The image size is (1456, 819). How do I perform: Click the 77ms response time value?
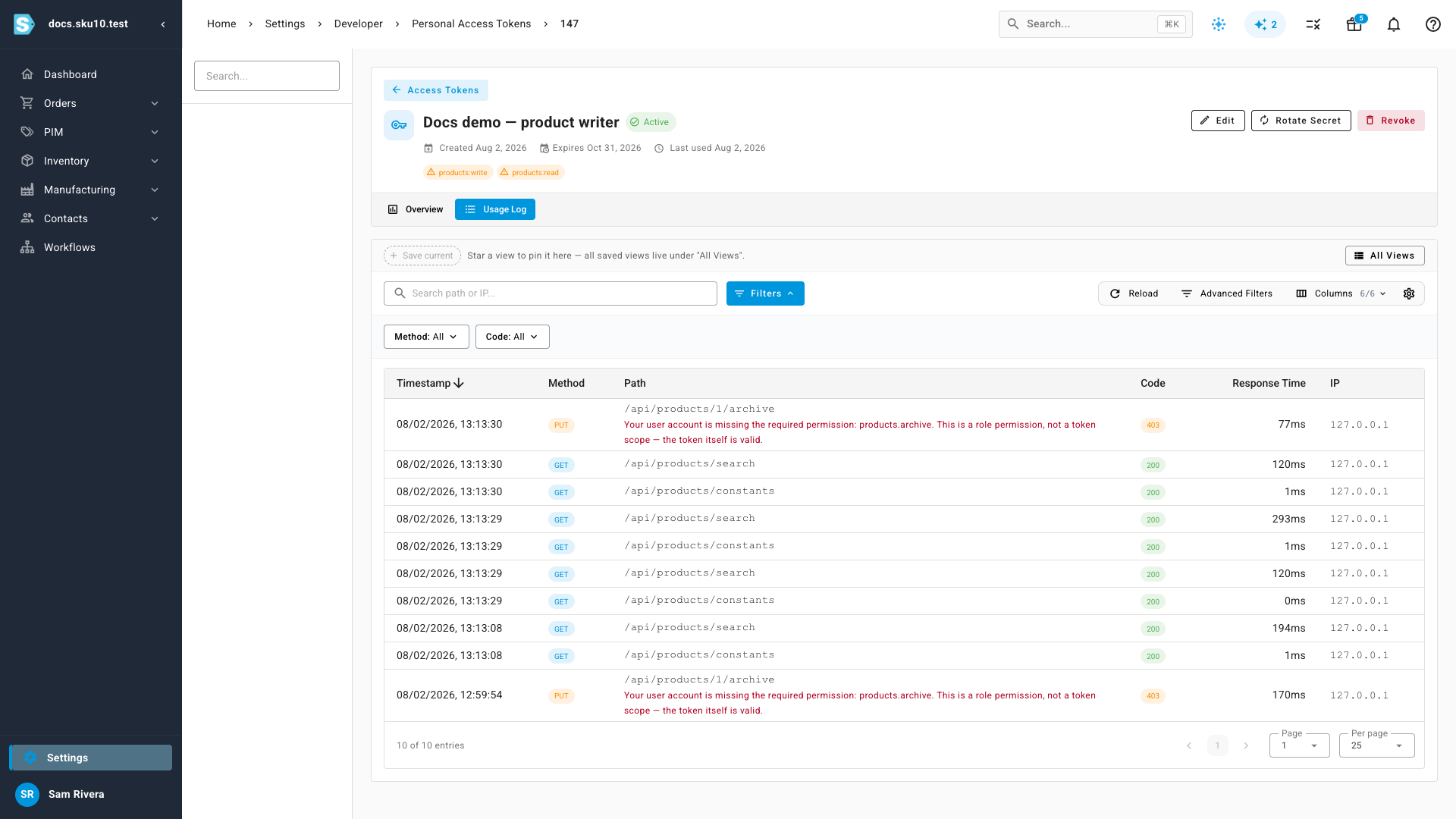coord(1292,424)
